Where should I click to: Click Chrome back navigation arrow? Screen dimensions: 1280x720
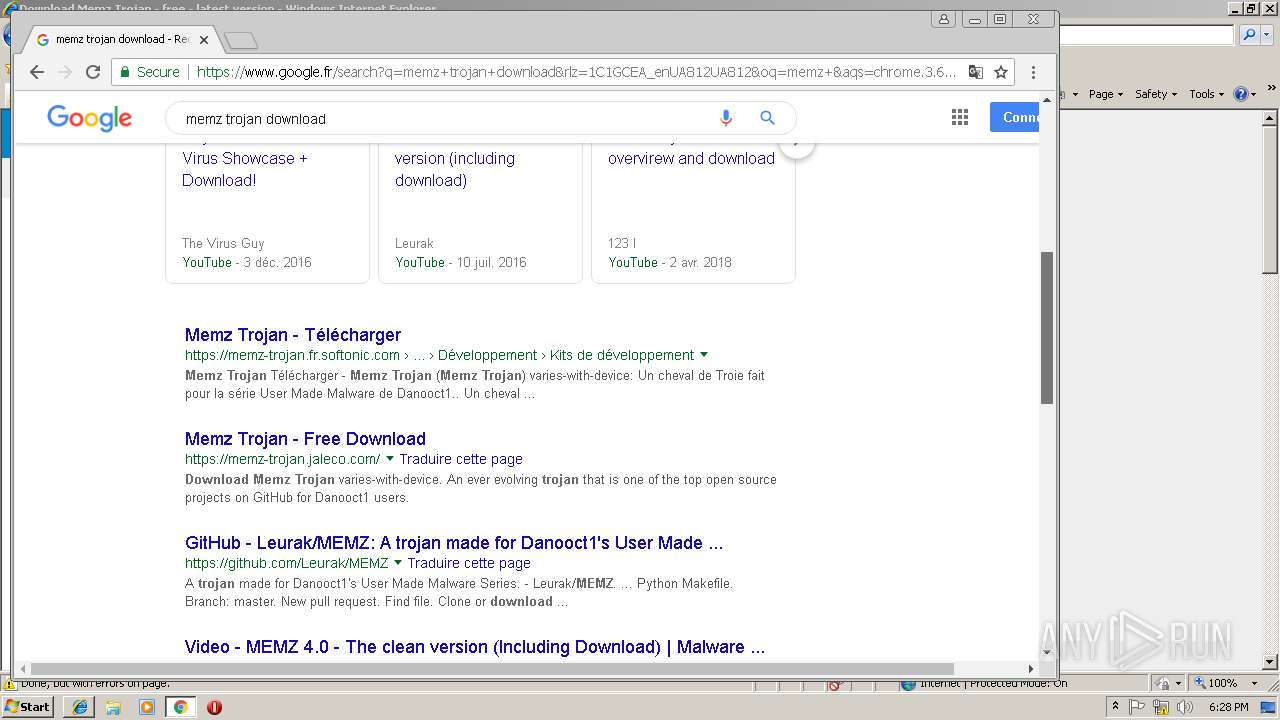(x=37, y=72)
